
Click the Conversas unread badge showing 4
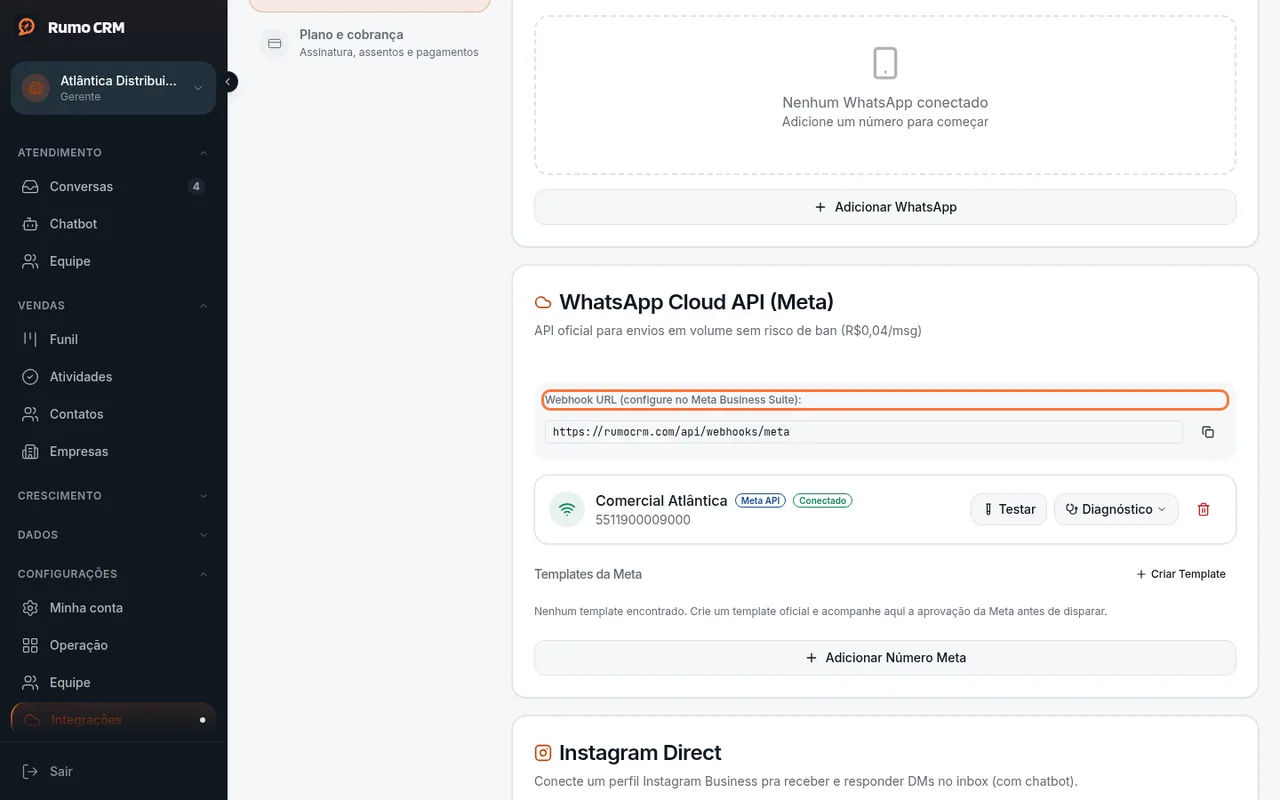point(196,187)
